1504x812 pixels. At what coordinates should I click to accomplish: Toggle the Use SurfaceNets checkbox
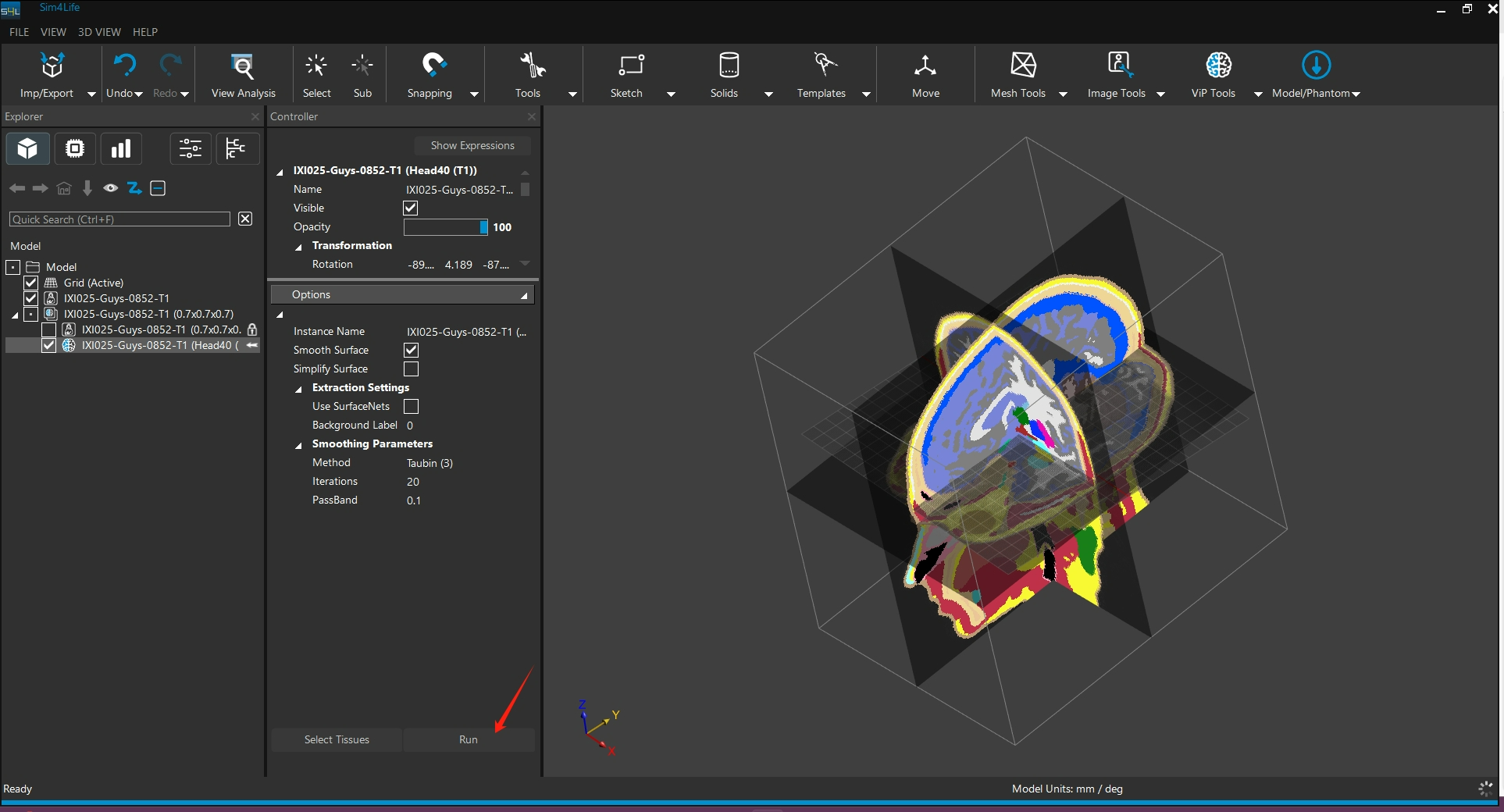(x=411, y=407)
